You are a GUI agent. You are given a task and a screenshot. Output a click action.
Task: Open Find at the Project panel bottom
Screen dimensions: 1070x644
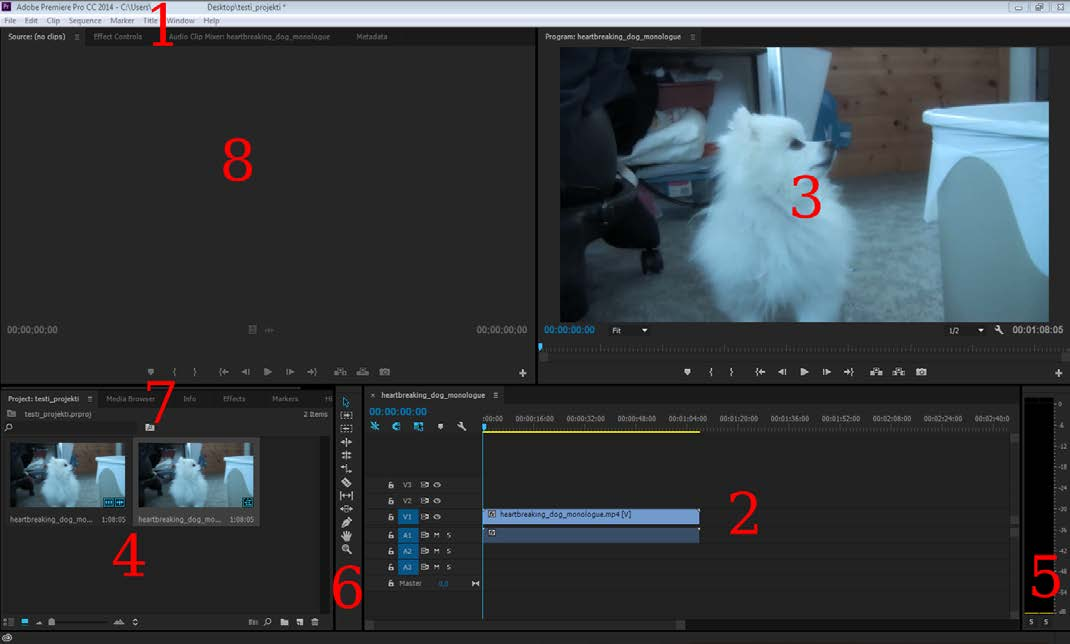[268, 622]
